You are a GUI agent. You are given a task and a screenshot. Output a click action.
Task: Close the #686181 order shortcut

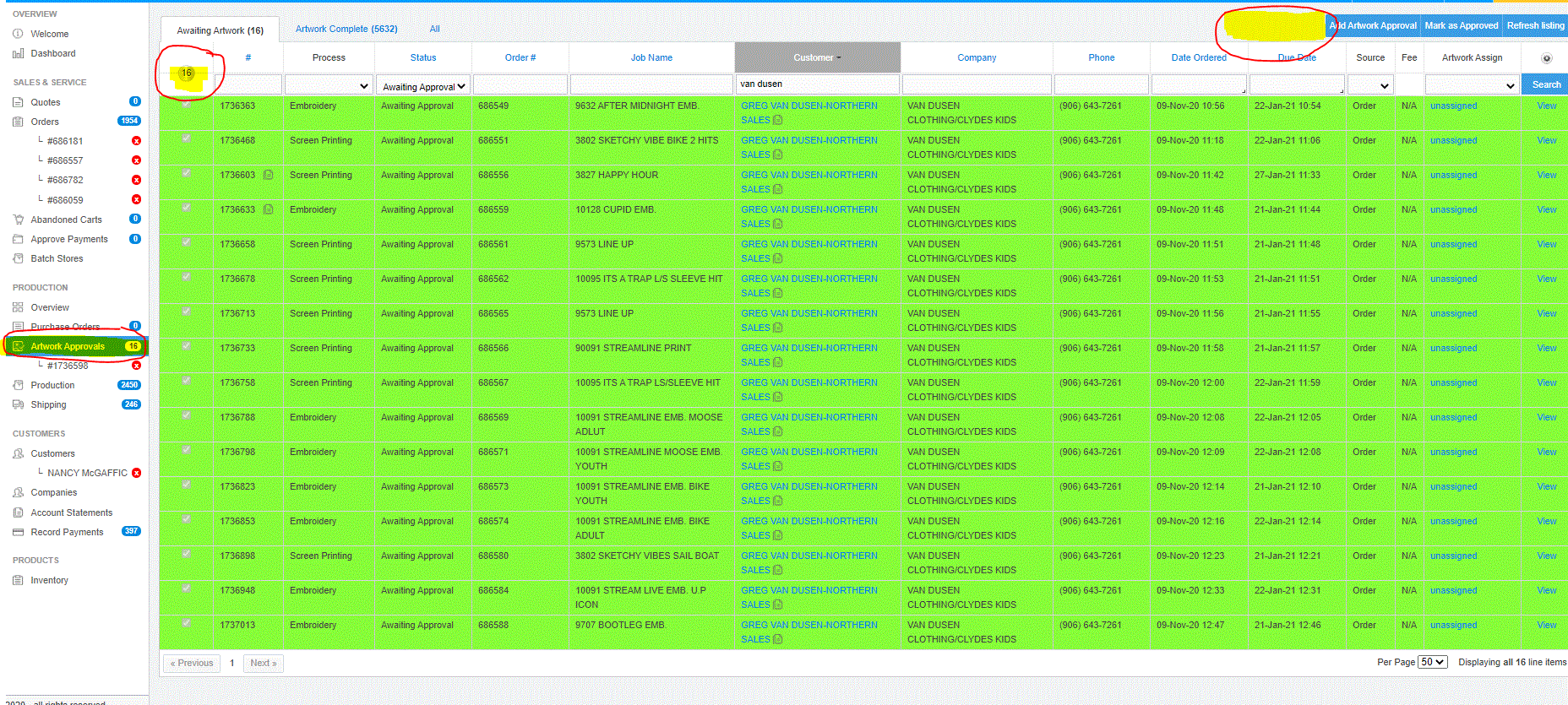tap(136, 141)
